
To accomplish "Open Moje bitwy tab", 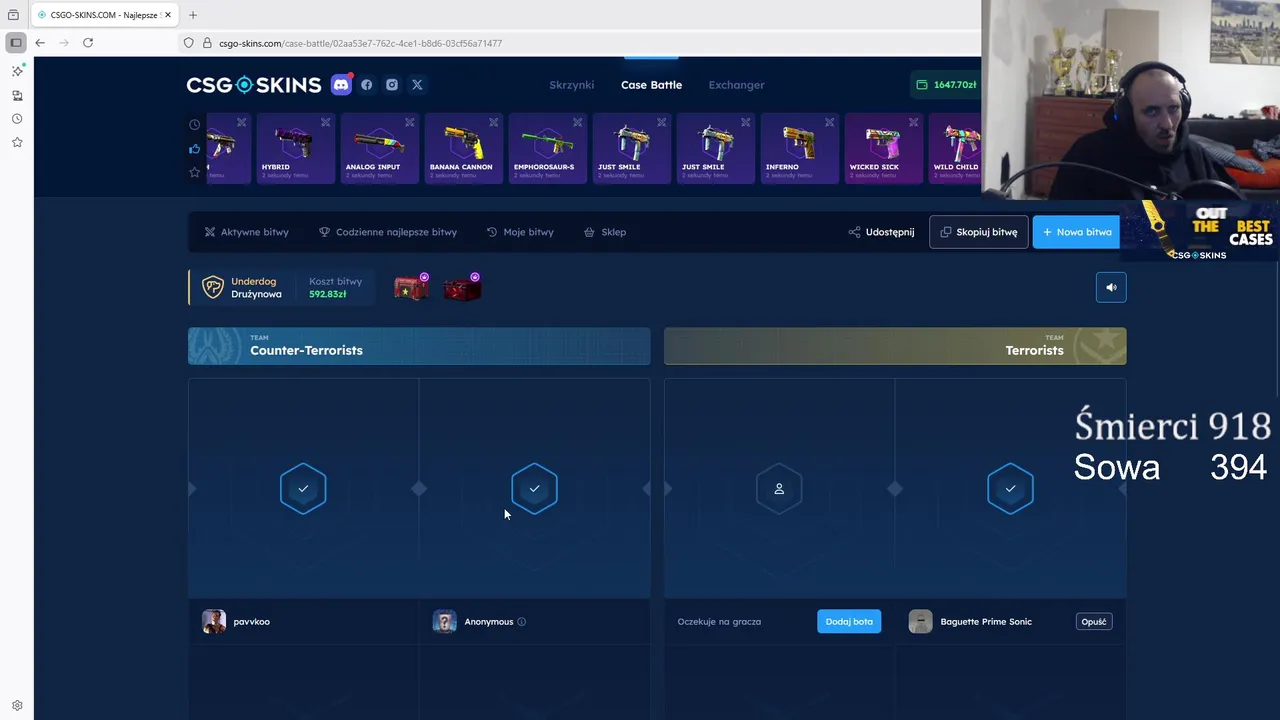I will click(520, 232).
